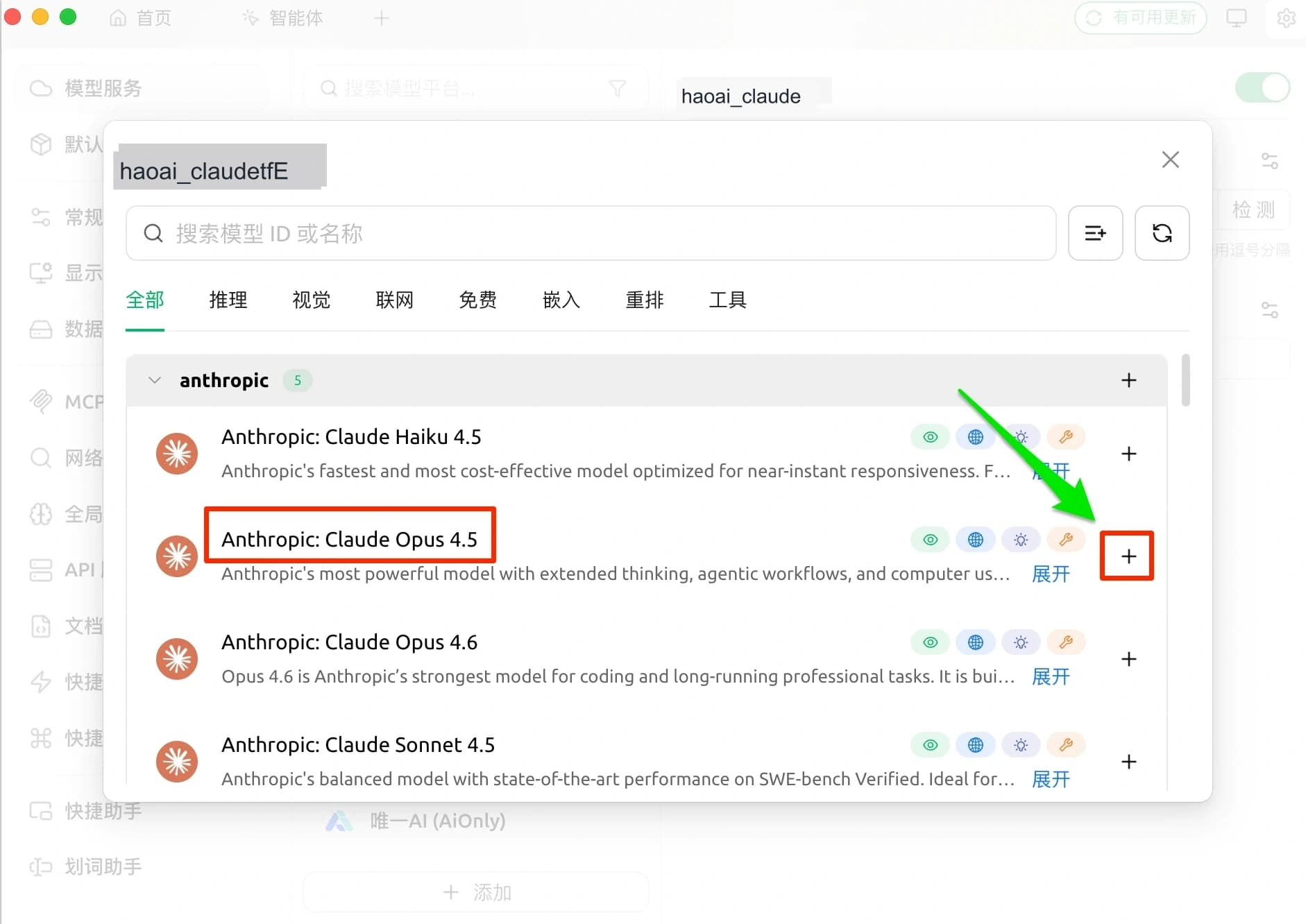
Task: Click the settings gear icon
Action: [x=1286, y=18]
